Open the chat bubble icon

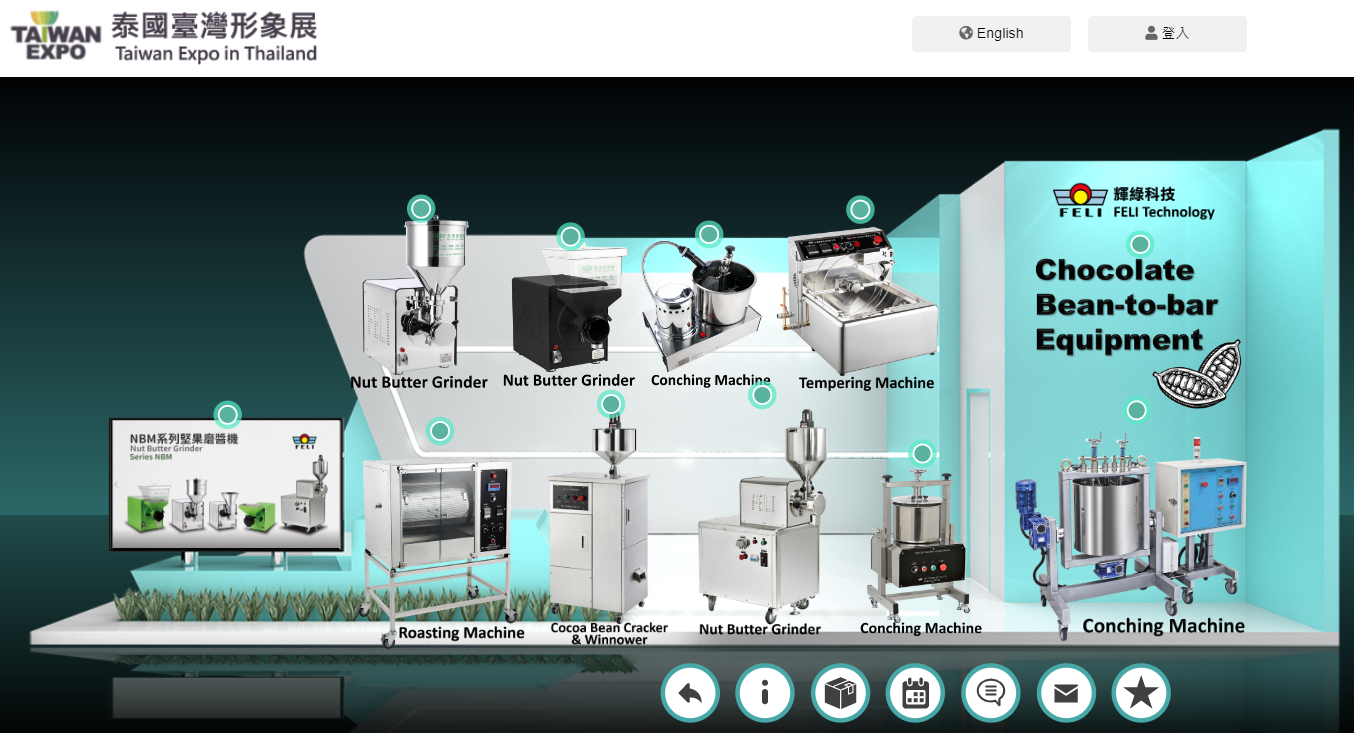991,693
